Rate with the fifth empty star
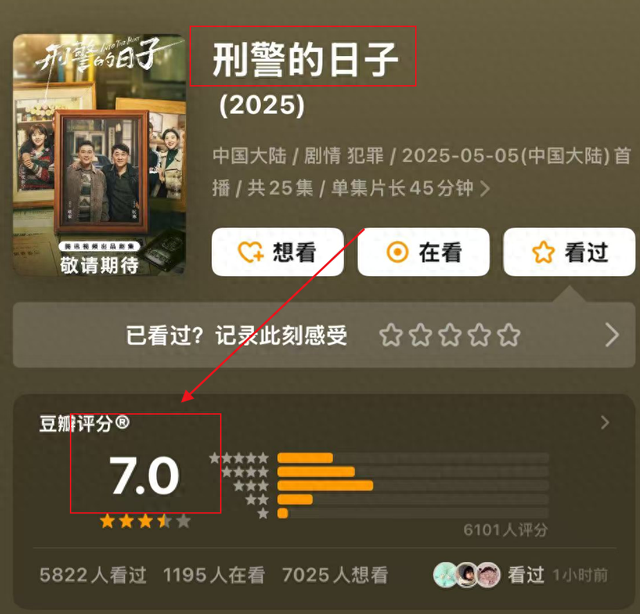The image size is (640, 614). click(509, 335)
